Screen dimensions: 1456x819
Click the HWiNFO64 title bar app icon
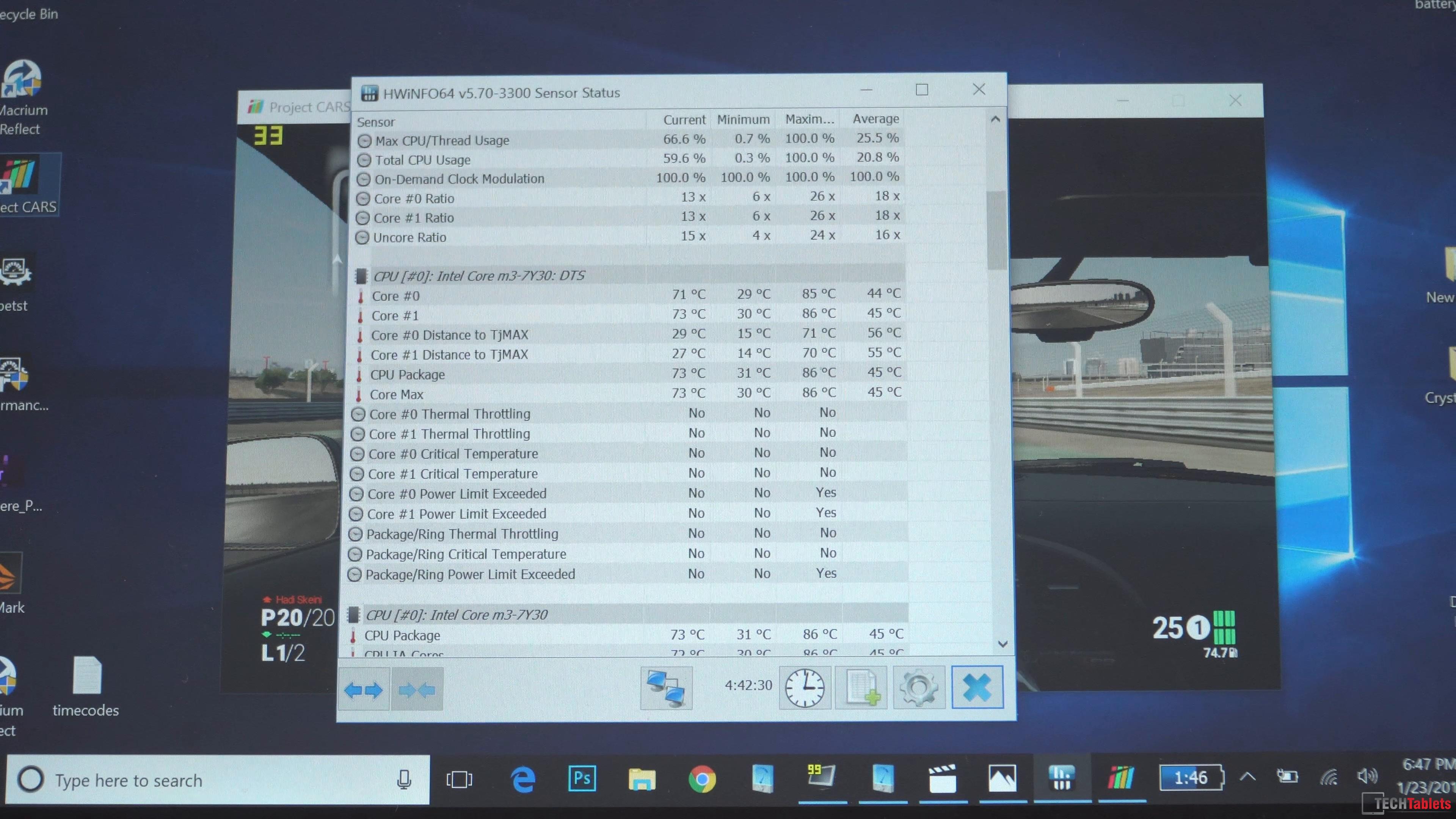(x=369, y=93)
